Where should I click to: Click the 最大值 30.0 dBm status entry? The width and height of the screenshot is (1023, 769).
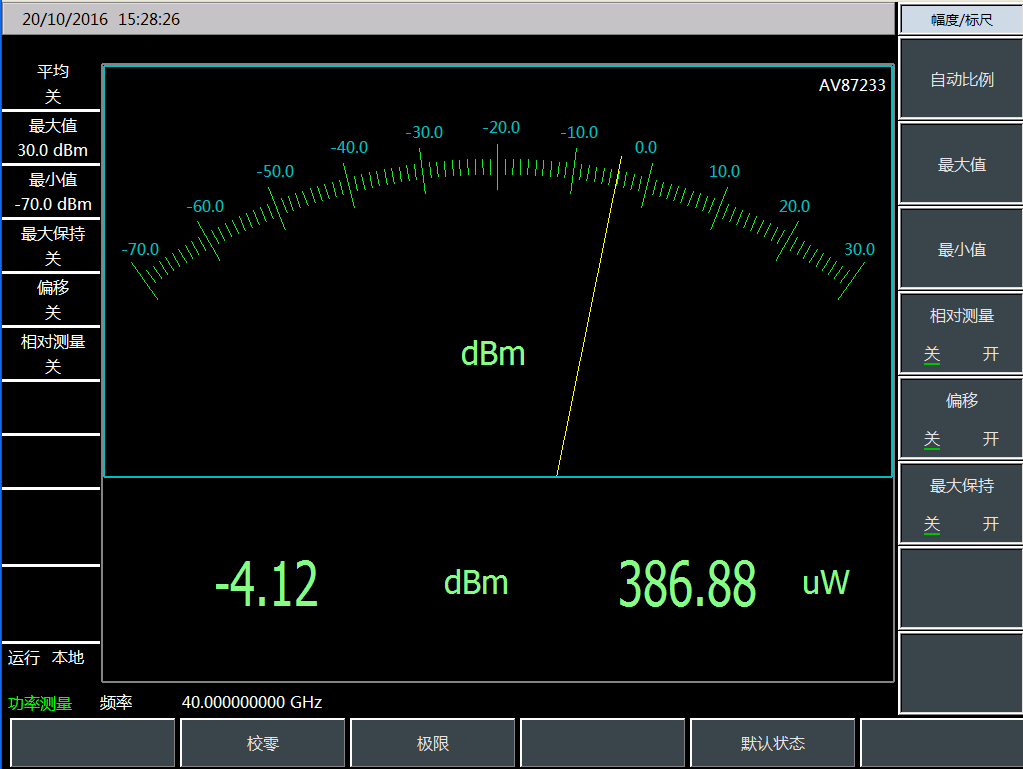pos(52,138)
